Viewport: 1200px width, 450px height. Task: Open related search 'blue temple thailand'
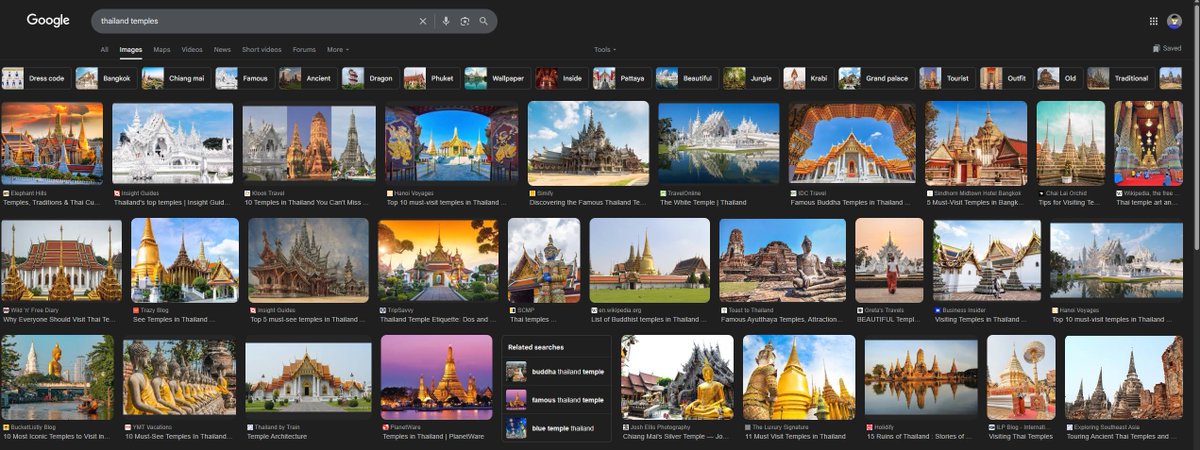556,428
